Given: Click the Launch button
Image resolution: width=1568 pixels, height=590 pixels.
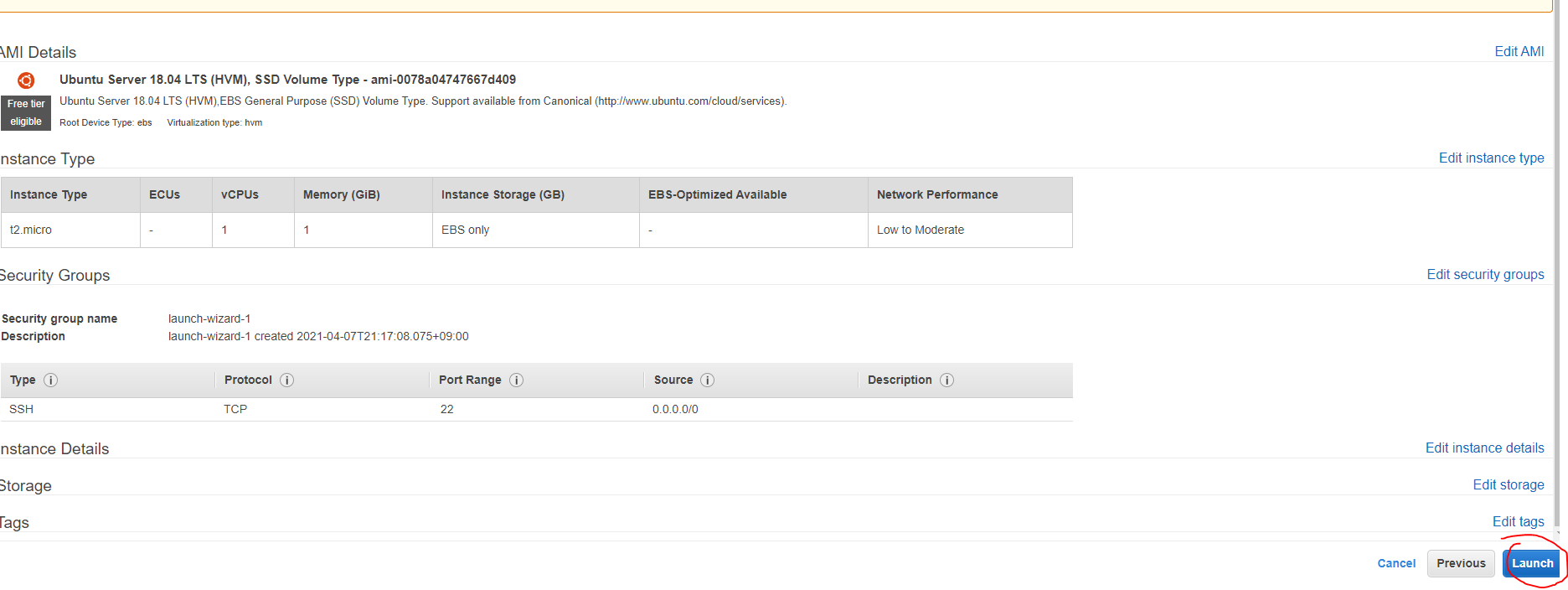Looking at the screenshot, I should click(x=1532, y=563).
